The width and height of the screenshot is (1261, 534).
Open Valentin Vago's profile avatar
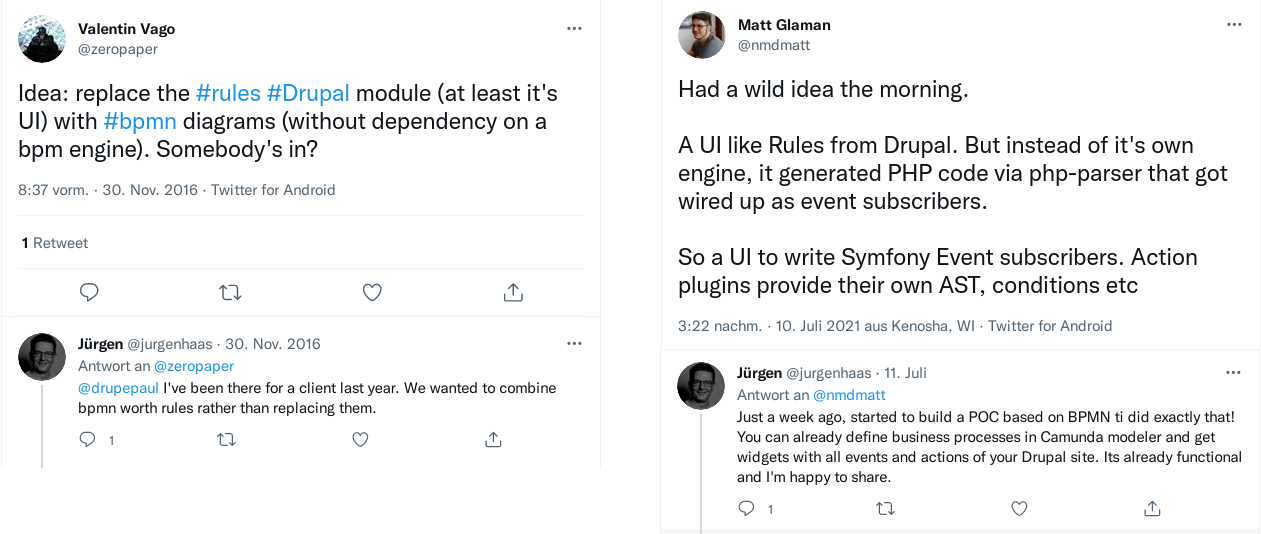(x=43, y=39)
